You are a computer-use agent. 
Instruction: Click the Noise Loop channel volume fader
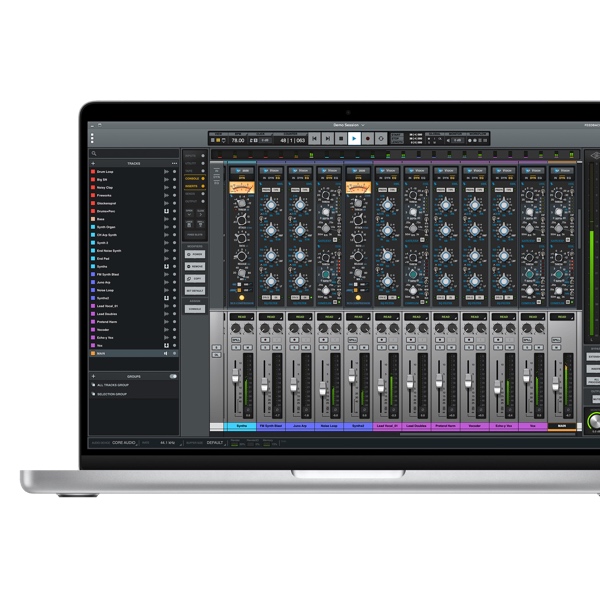click(x=323, y=389)
